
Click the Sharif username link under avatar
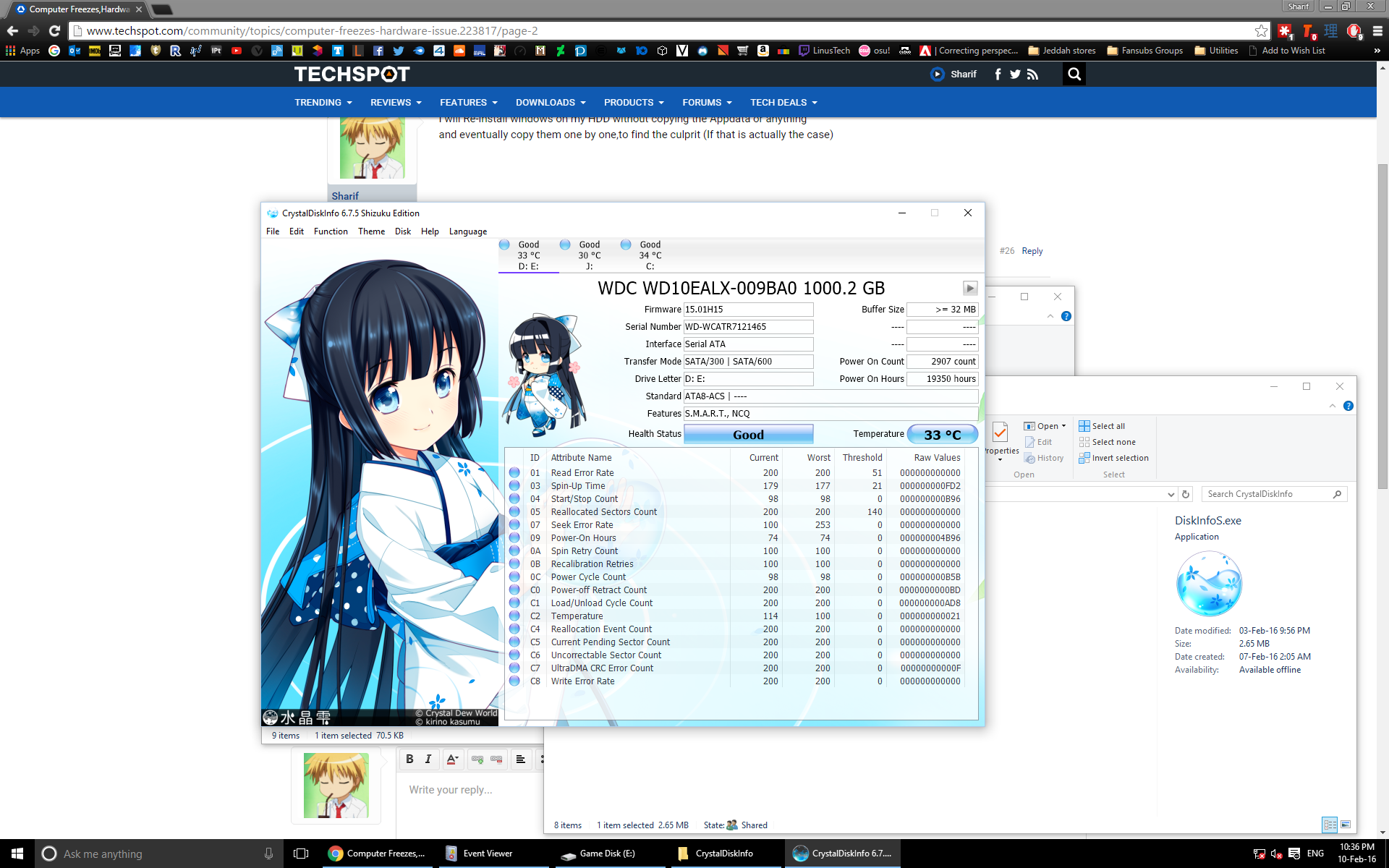345,196
